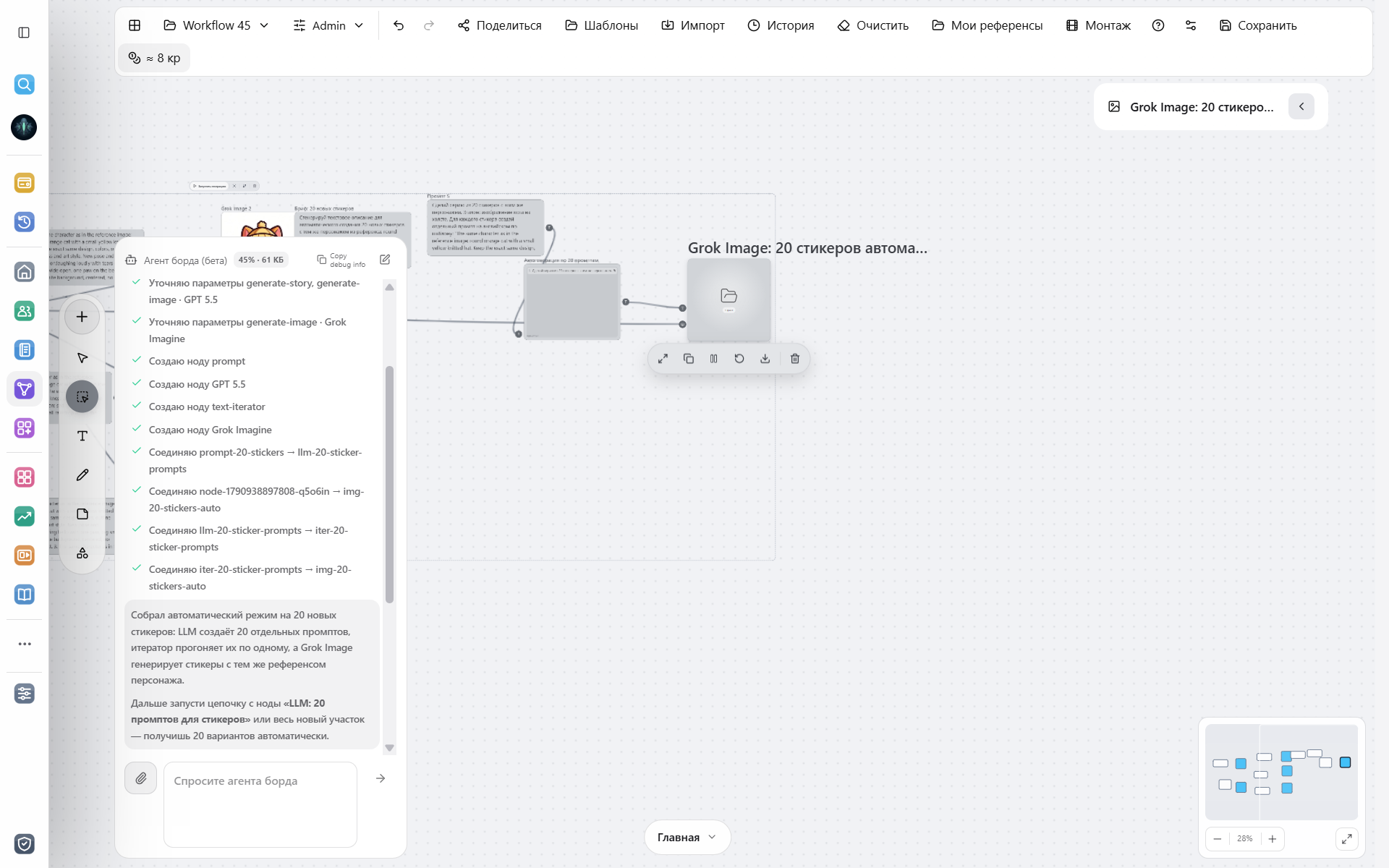This screenshot has height=868, width=1389.
Task: Toggle the left sidebar panel icon
Action: point(24,33)
